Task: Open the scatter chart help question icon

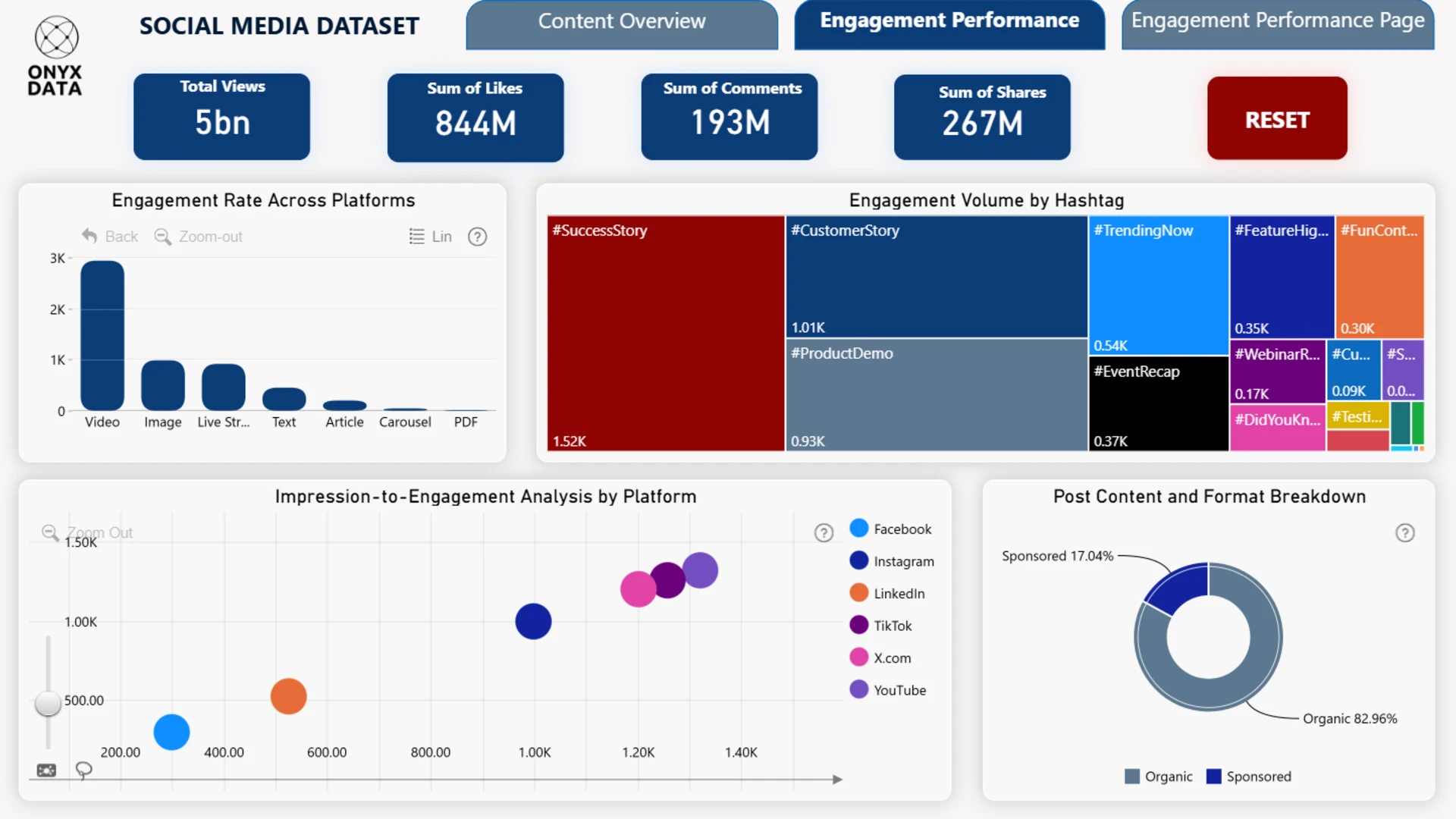Action: pyautogui.click(x=824, y=533)
